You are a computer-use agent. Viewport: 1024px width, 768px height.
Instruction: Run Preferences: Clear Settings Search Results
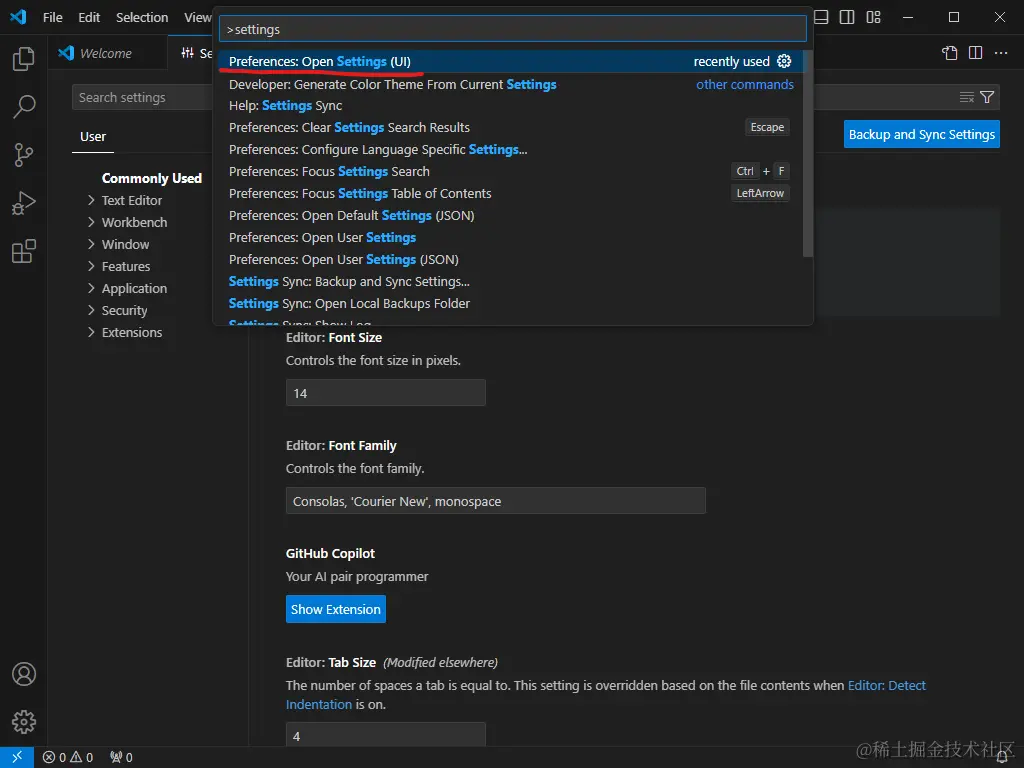509,127
